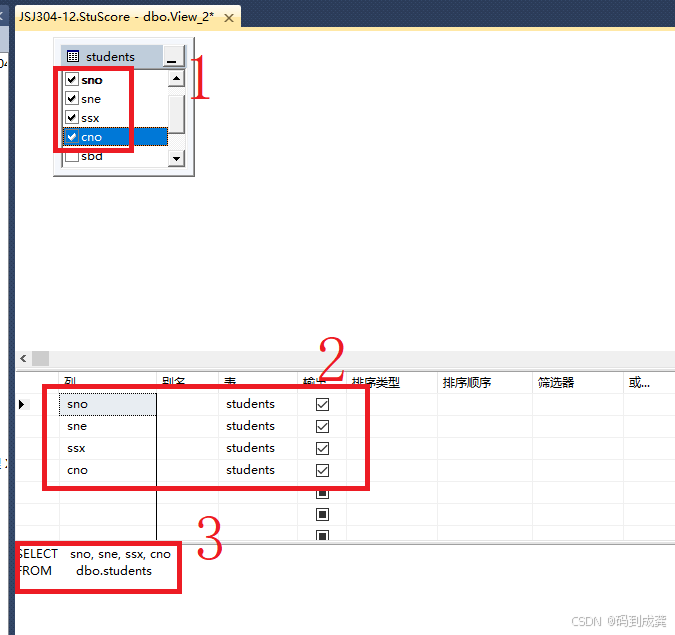The width and height of the screenshot is (675, 635).
Task: Toggle output checkbox for ssx row
Action: pyautogui.click(x=322, y=448)
